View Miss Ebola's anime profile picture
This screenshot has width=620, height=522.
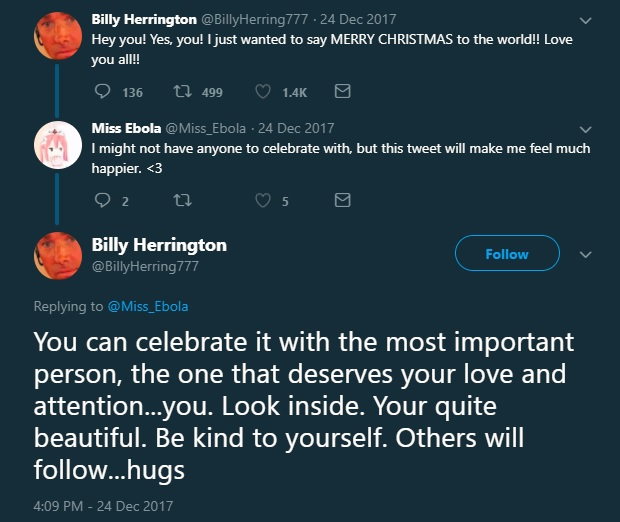pos(58,145)
